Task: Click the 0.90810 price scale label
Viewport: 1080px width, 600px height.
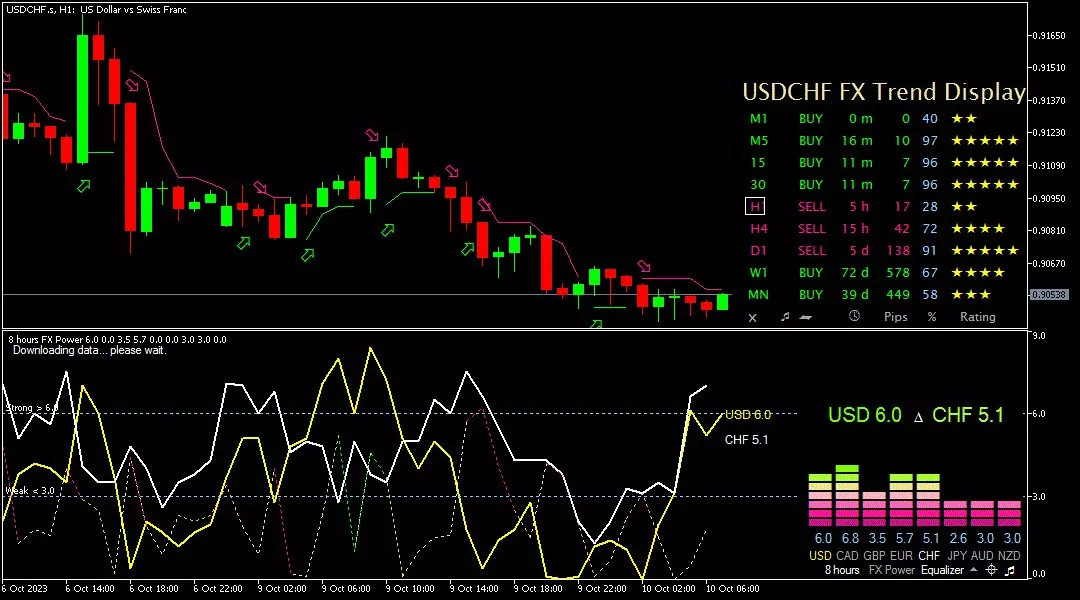Action: (1048, 231)
